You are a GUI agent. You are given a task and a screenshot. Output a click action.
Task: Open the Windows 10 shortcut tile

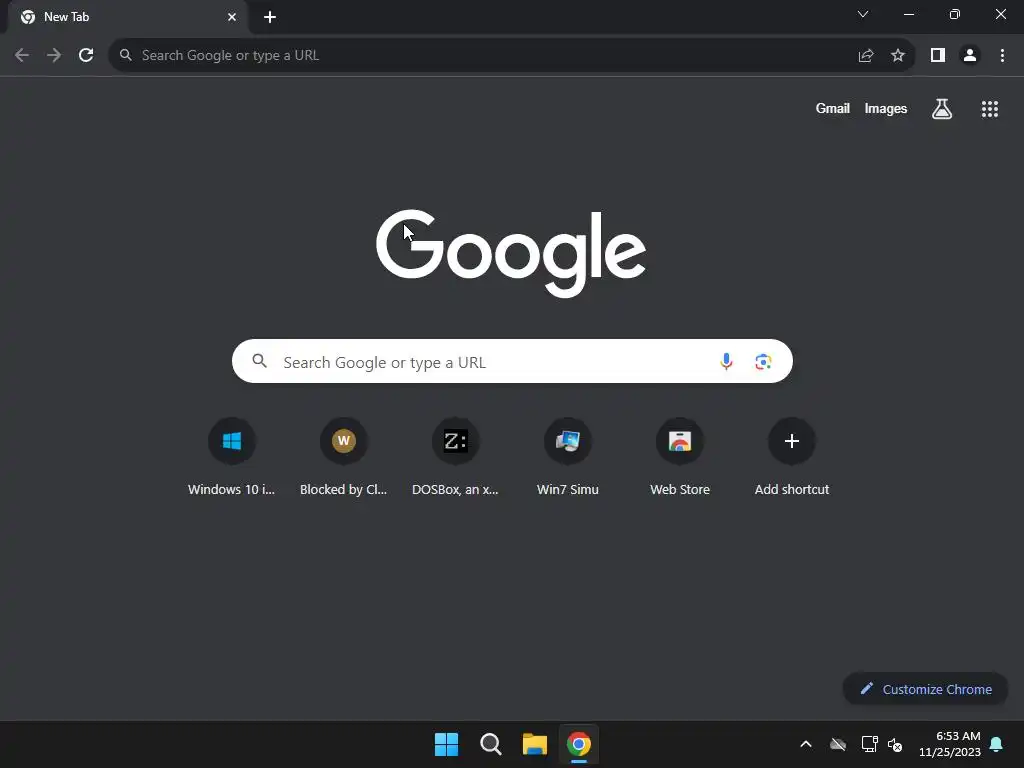coord(231,457)
